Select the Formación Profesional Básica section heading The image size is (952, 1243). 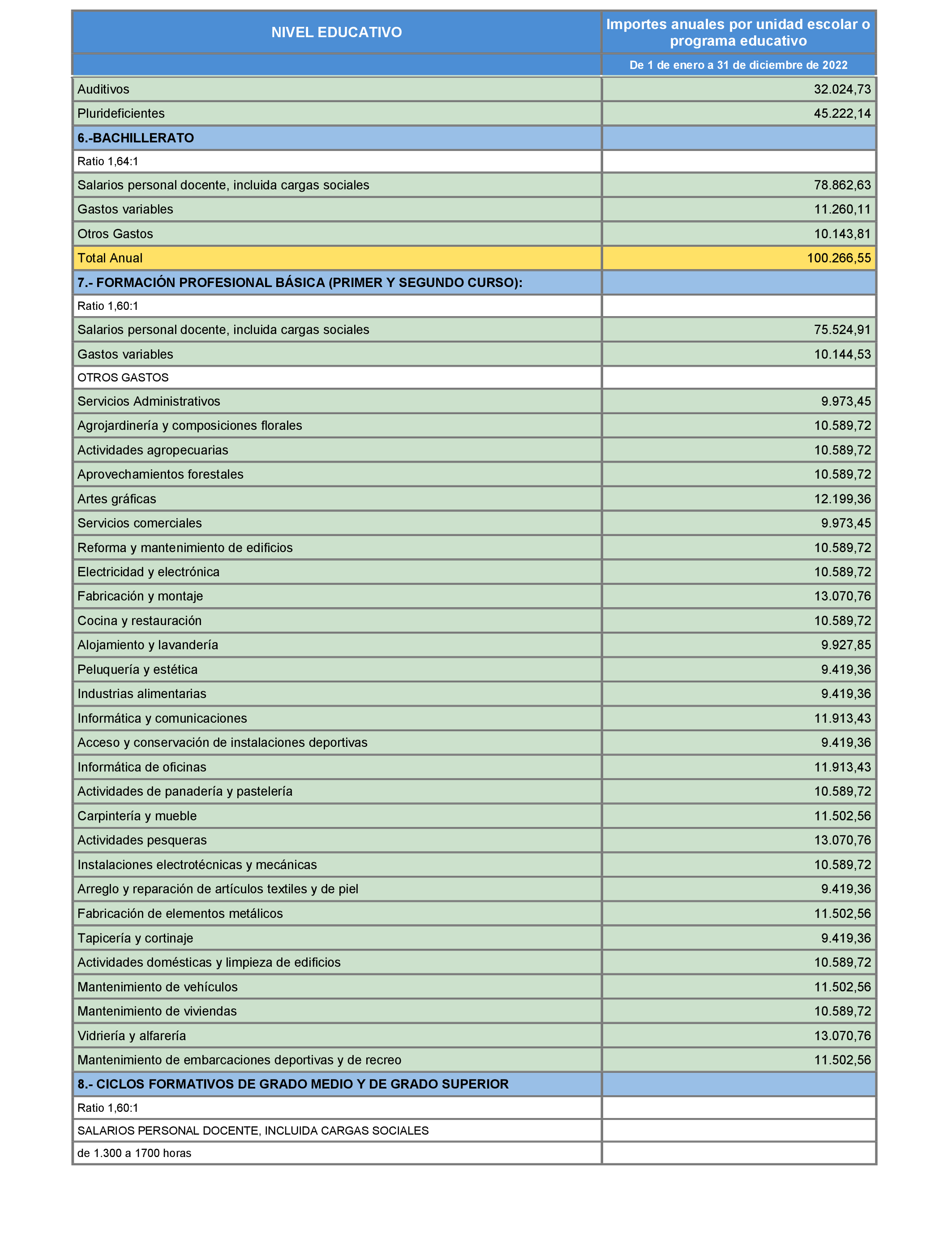tap(300, 282)
